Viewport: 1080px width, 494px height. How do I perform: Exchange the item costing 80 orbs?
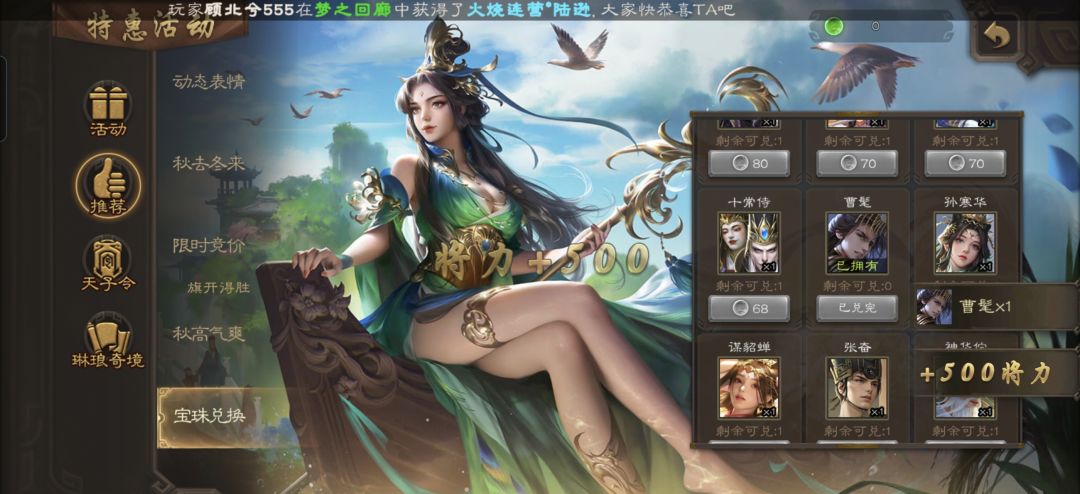[749, 164]
